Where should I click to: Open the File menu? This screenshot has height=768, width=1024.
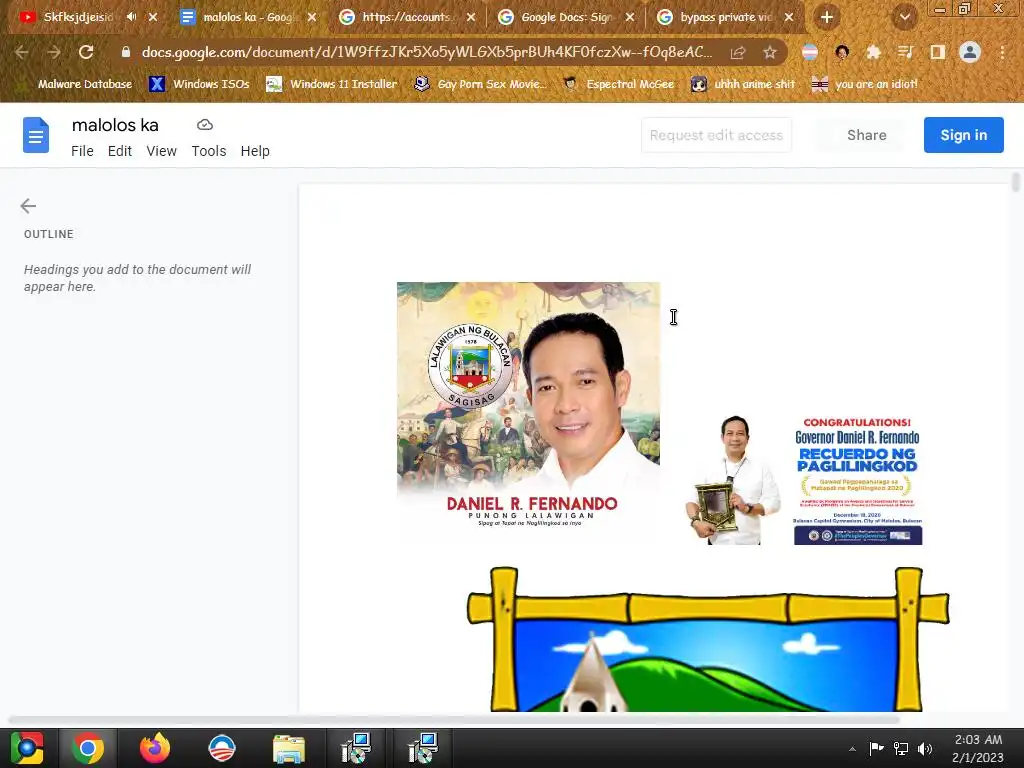coord(82,151)
